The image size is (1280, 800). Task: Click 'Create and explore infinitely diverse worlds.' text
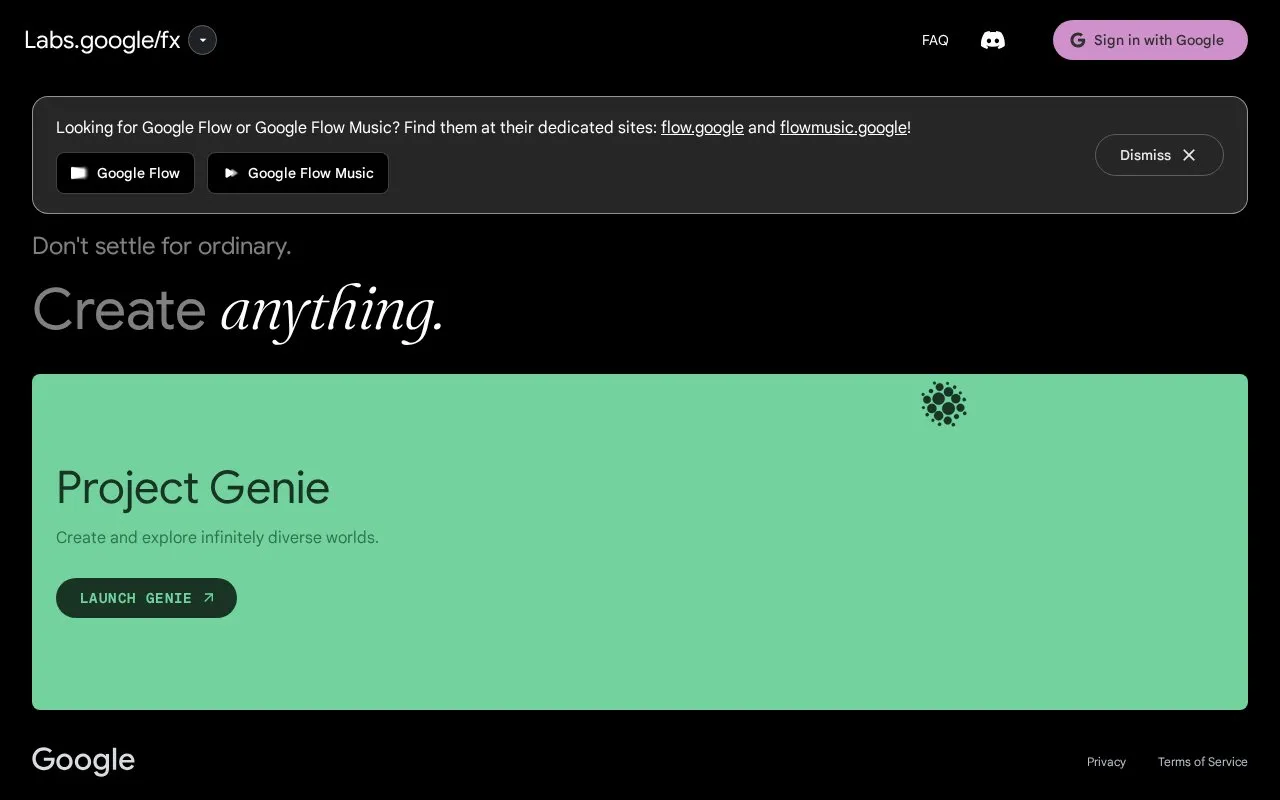[x=217, y=537]
